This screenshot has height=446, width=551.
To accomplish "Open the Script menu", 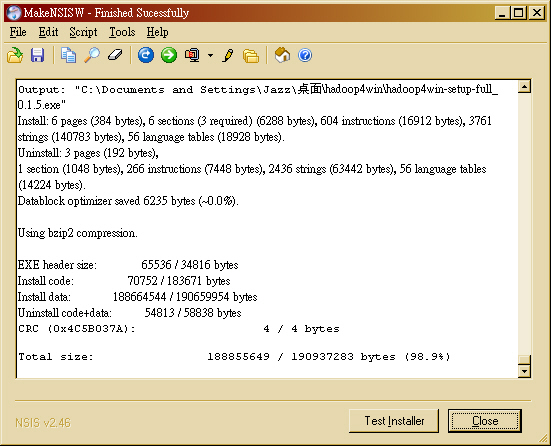I will coord(83,32).
